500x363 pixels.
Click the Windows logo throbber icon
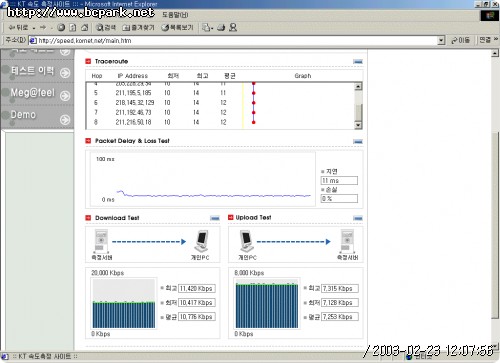coord(490,15)
